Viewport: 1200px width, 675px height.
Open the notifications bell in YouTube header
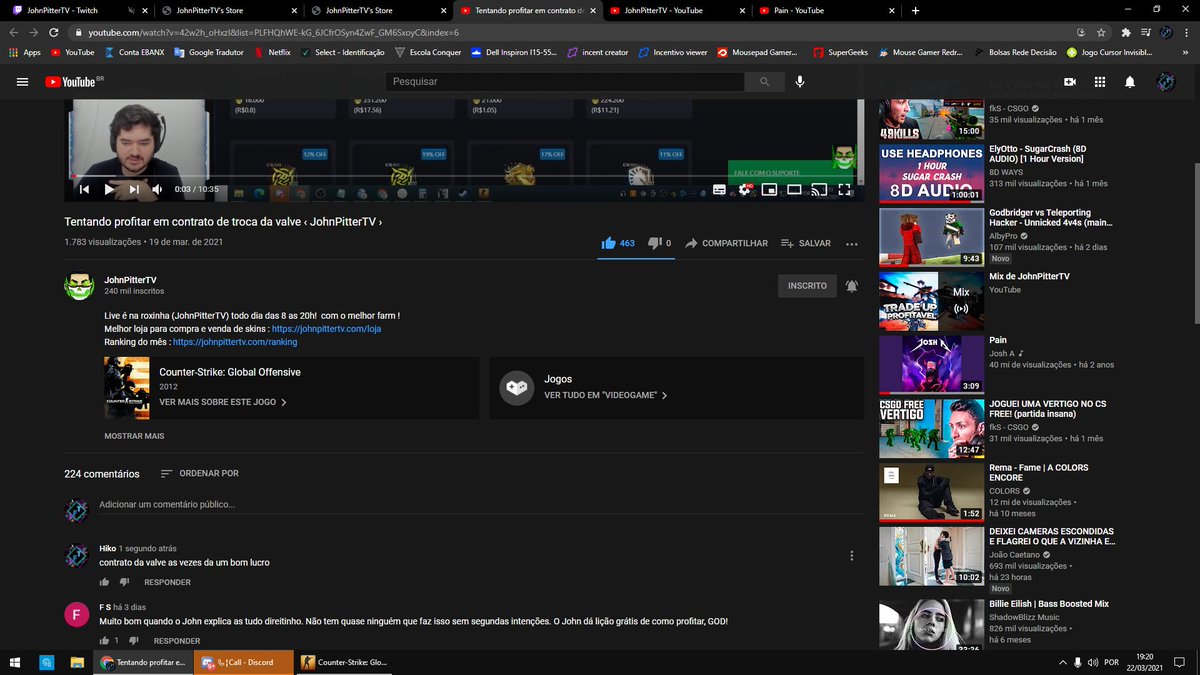(x=1130, y=82)
